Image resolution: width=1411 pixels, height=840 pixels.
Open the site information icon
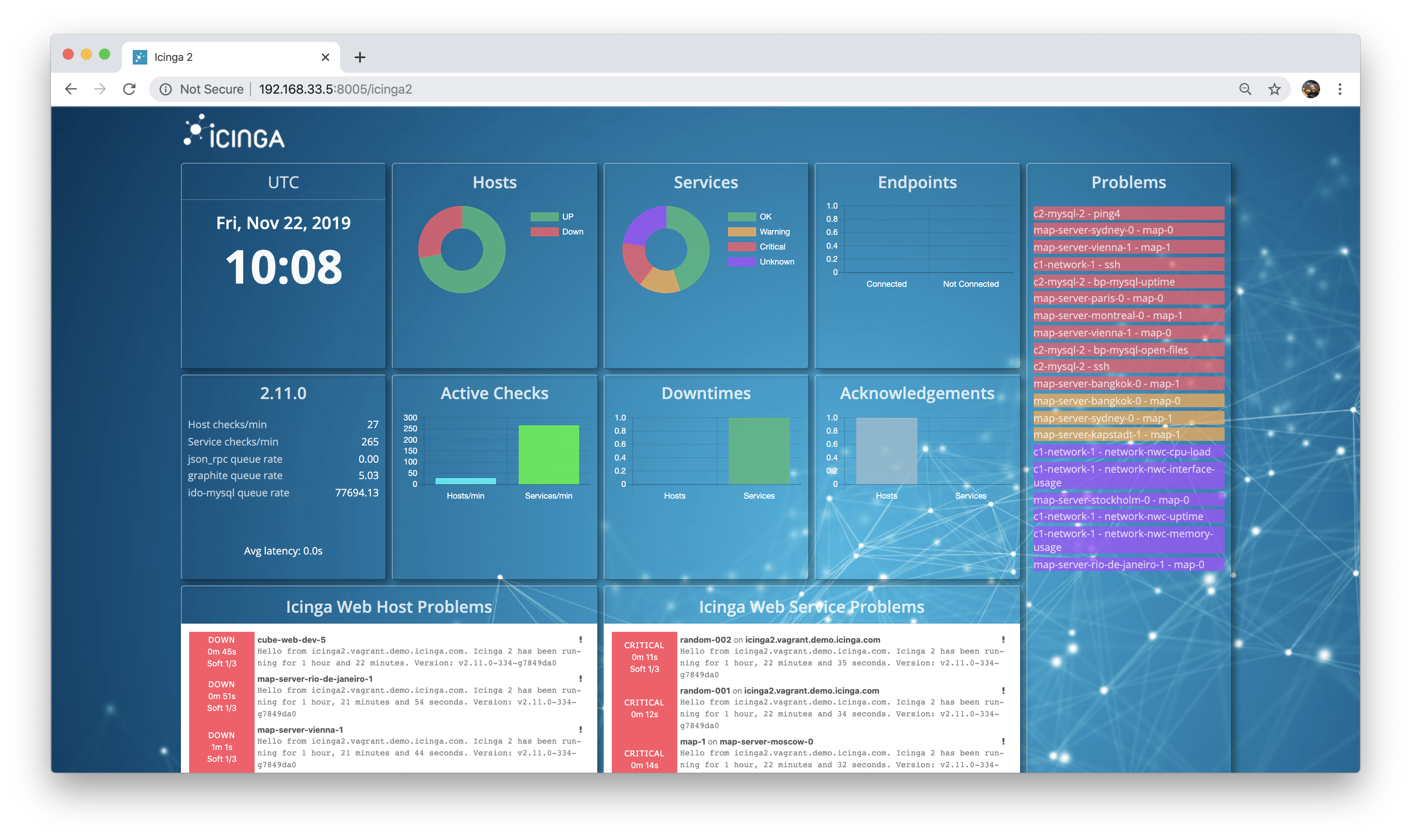pyautogui.click(x=165, y=90)
